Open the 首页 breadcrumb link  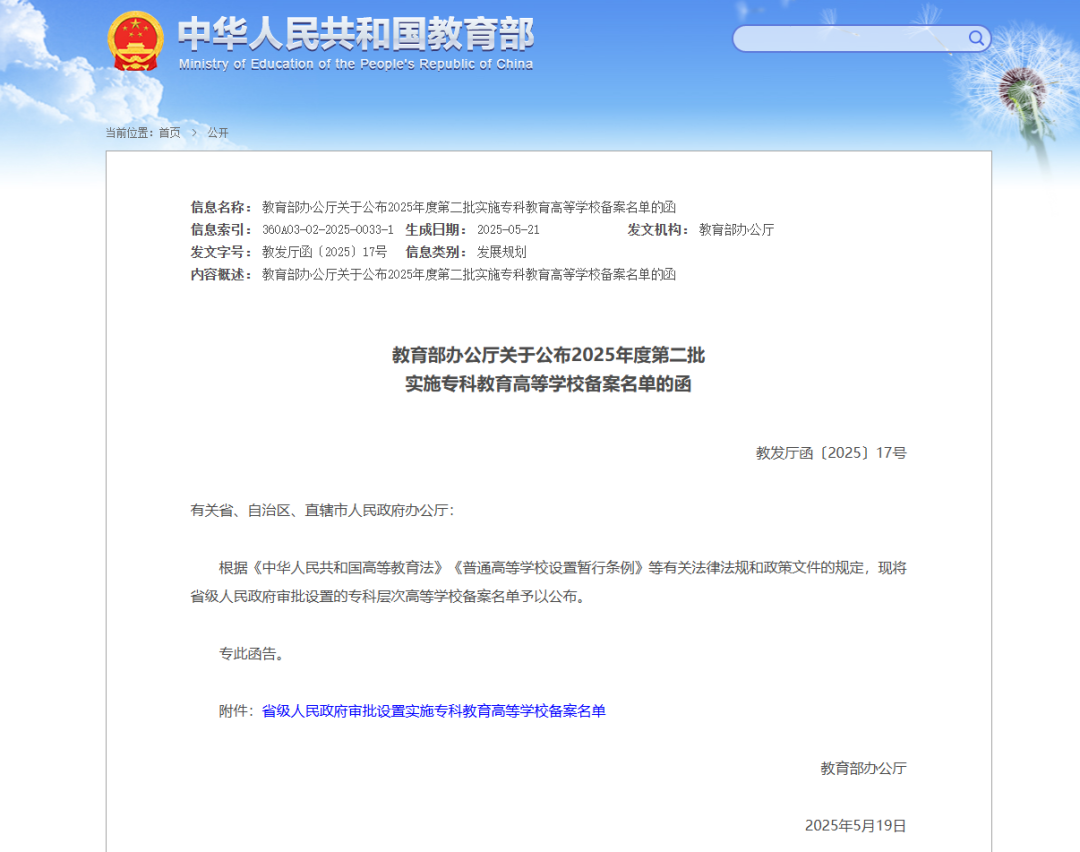169,132
